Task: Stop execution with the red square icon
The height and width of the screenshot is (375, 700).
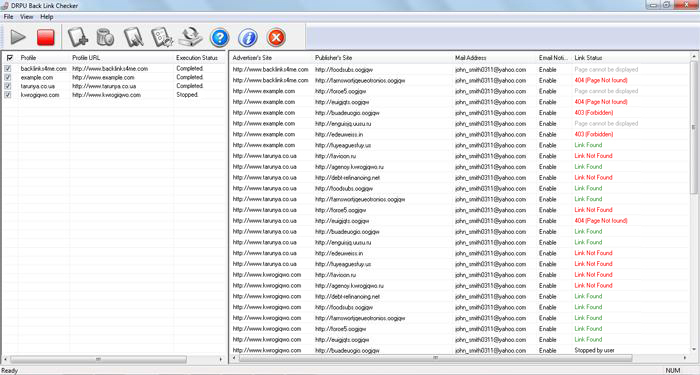Action: (x=46, y=38)
